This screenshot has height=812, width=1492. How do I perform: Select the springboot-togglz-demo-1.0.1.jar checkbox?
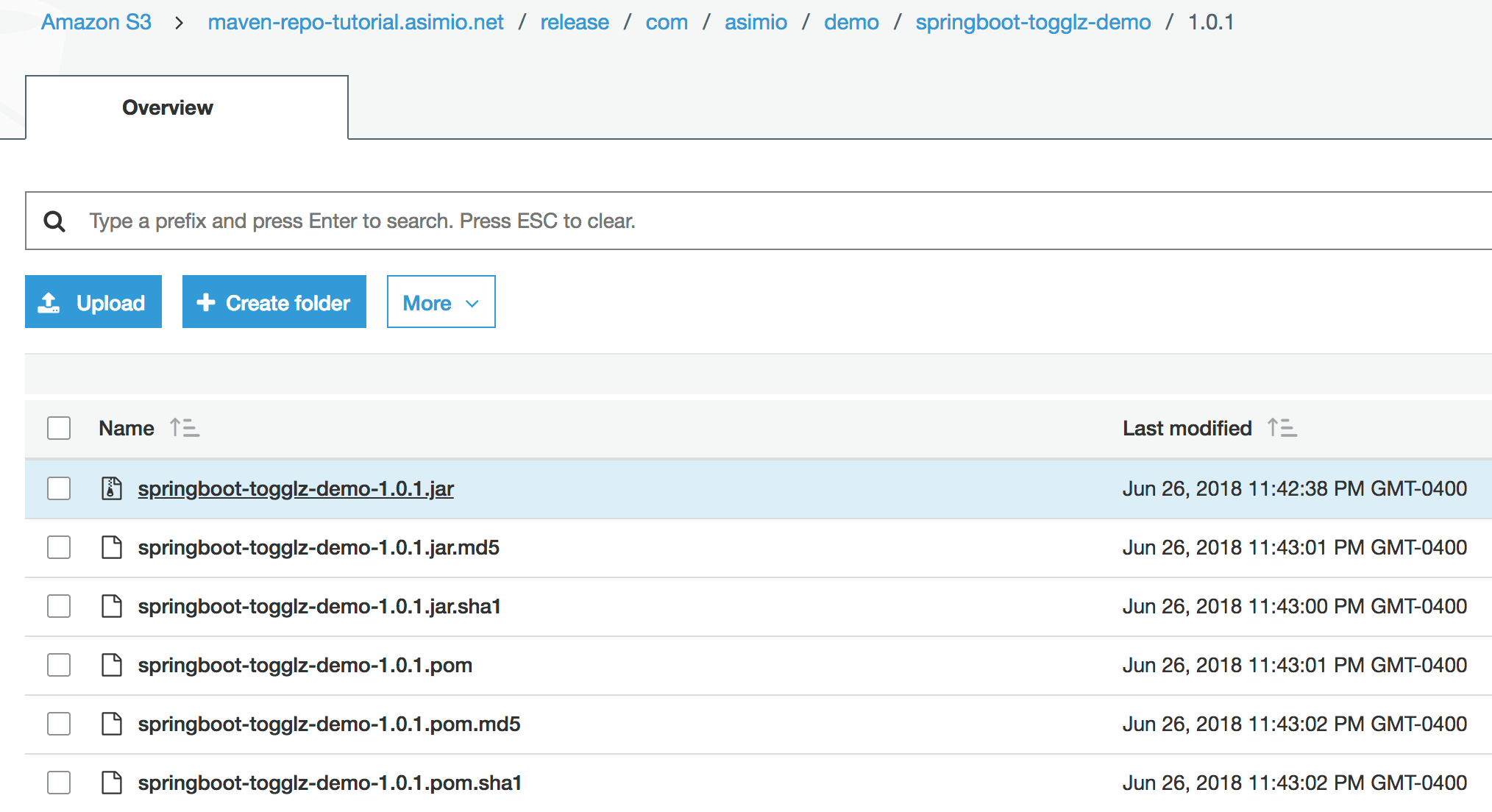coord(58,489)
